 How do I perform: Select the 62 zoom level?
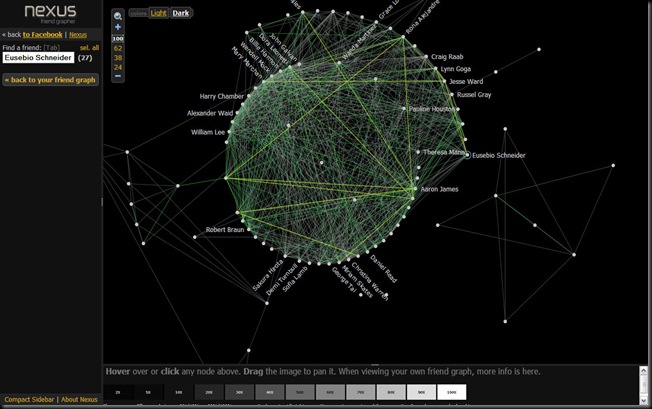[118, 48]
